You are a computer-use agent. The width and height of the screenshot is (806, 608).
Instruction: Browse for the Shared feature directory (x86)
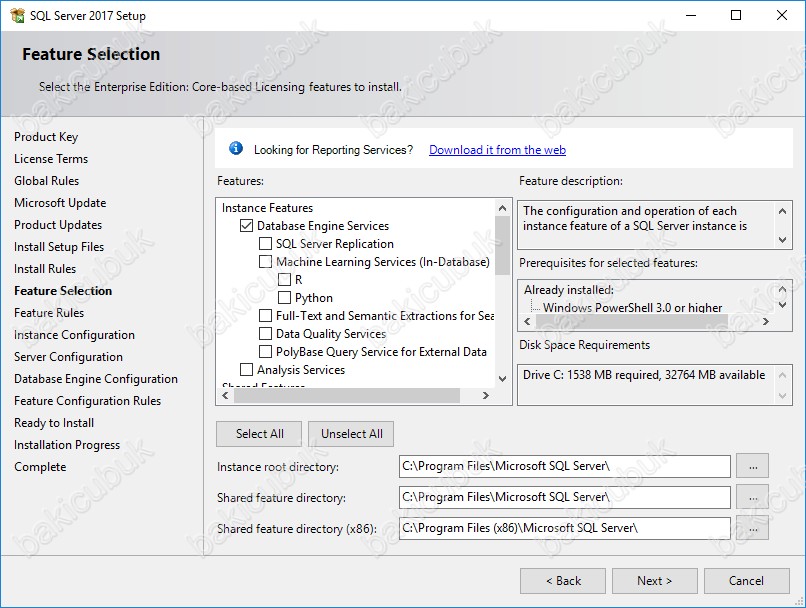coord(753,528)
